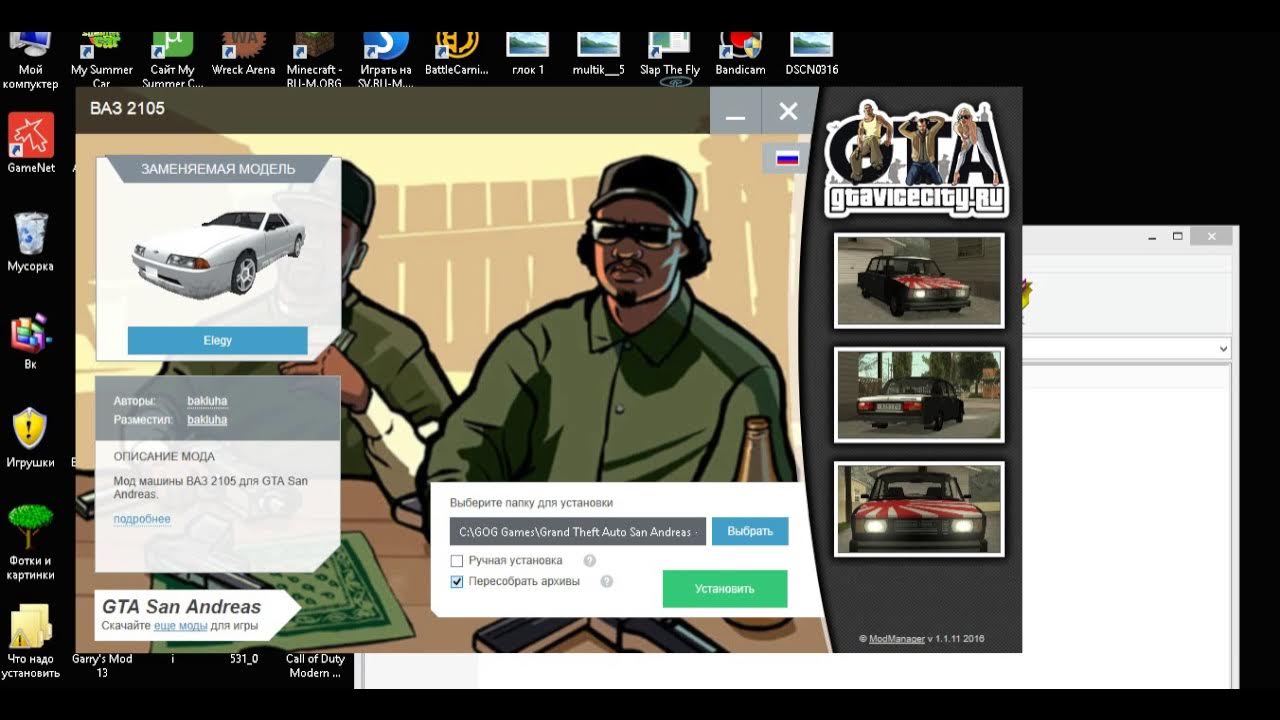
Task: View the third VAZ 2105 front screenshot
Action: (x=919, y=509)
